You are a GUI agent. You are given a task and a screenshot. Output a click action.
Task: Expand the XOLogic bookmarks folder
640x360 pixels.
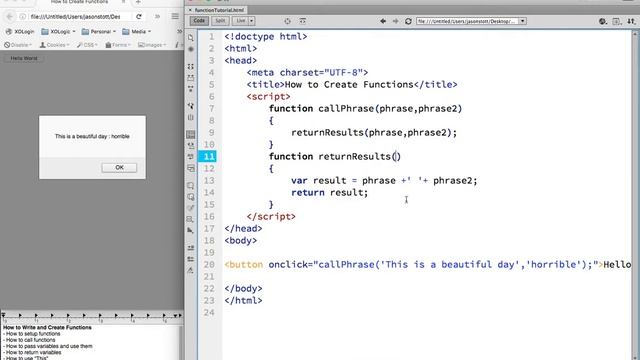click(x=58, y=31)
